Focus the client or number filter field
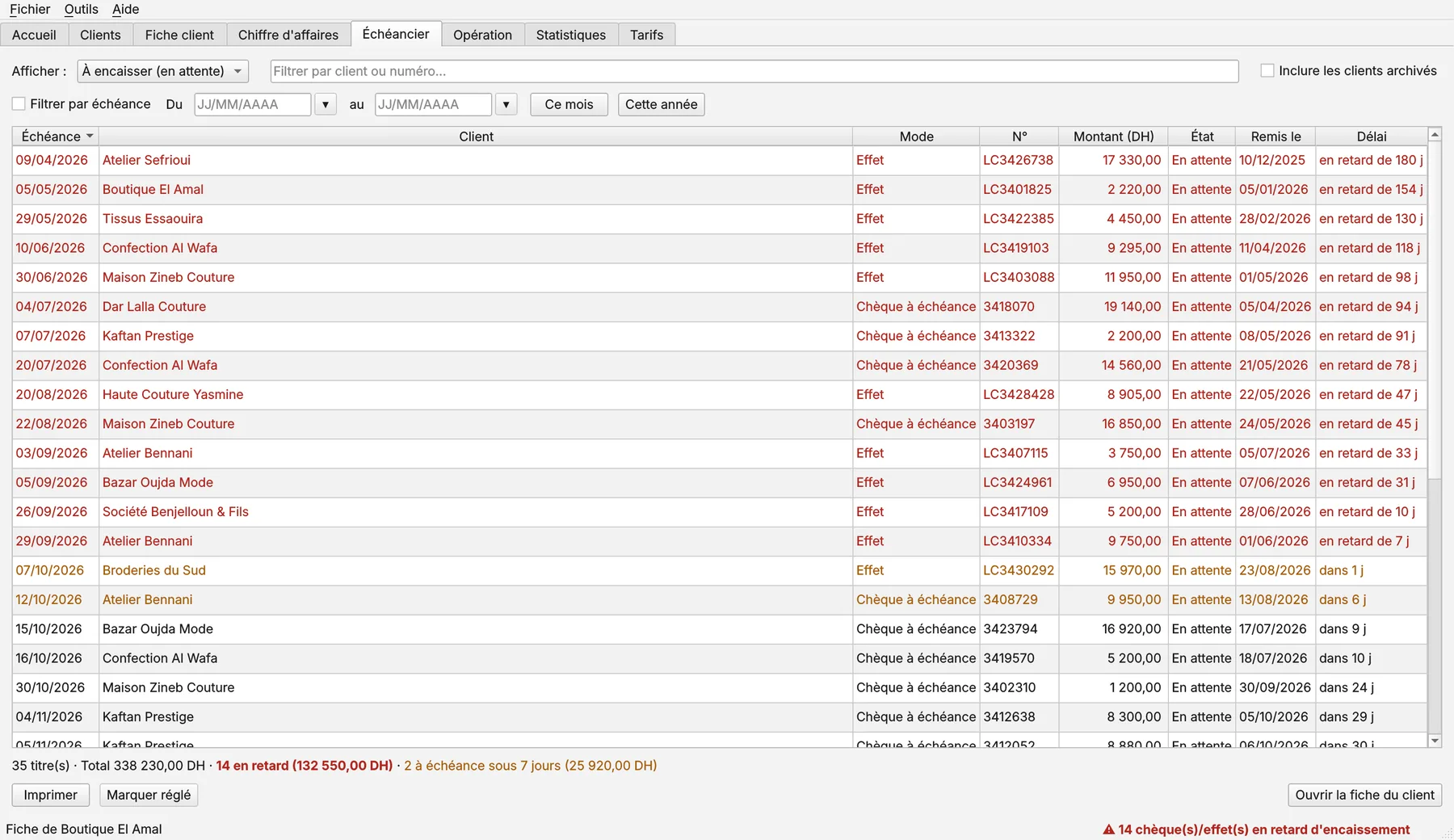Image resolution: width=1454 pixels, height=840 pixels. 754,71
